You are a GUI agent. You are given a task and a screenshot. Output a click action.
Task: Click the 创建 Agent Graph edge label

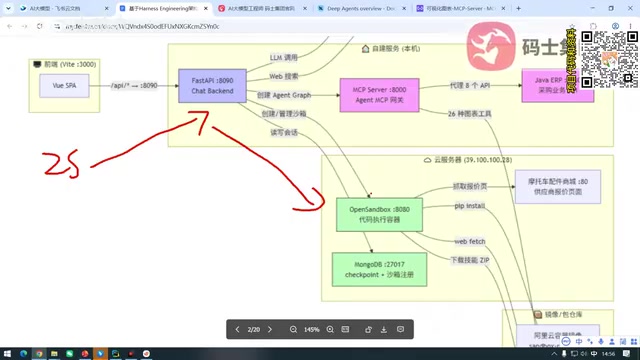click(284, 95)
